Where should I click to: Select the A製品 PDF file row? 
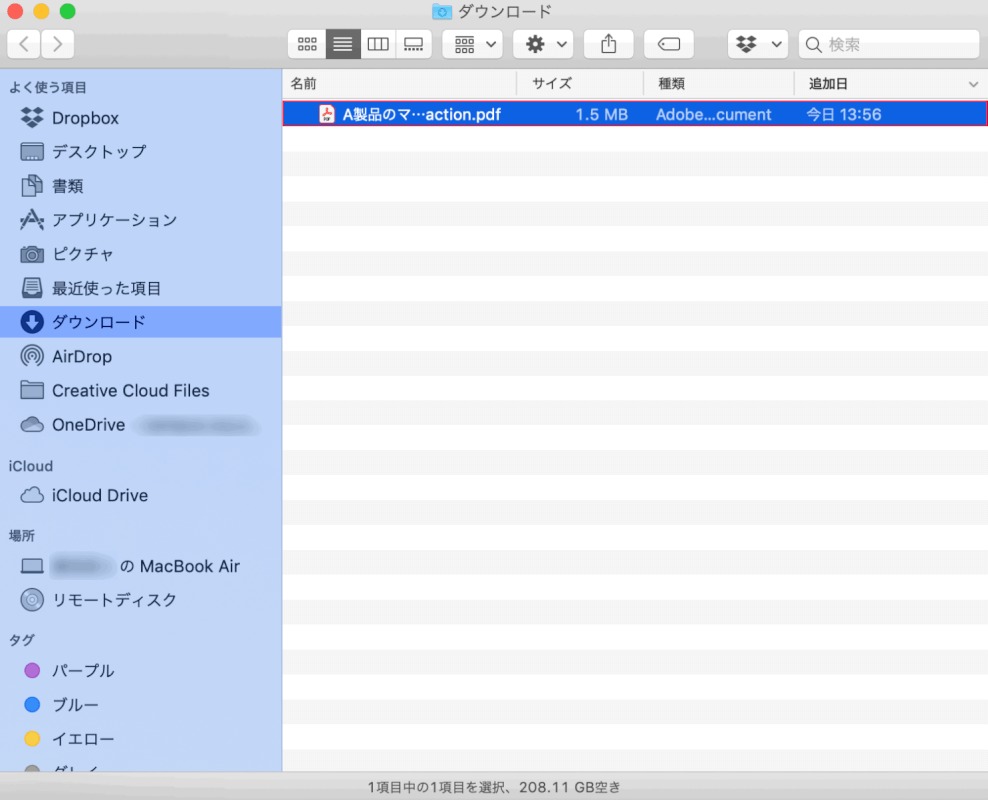(420, 114)
